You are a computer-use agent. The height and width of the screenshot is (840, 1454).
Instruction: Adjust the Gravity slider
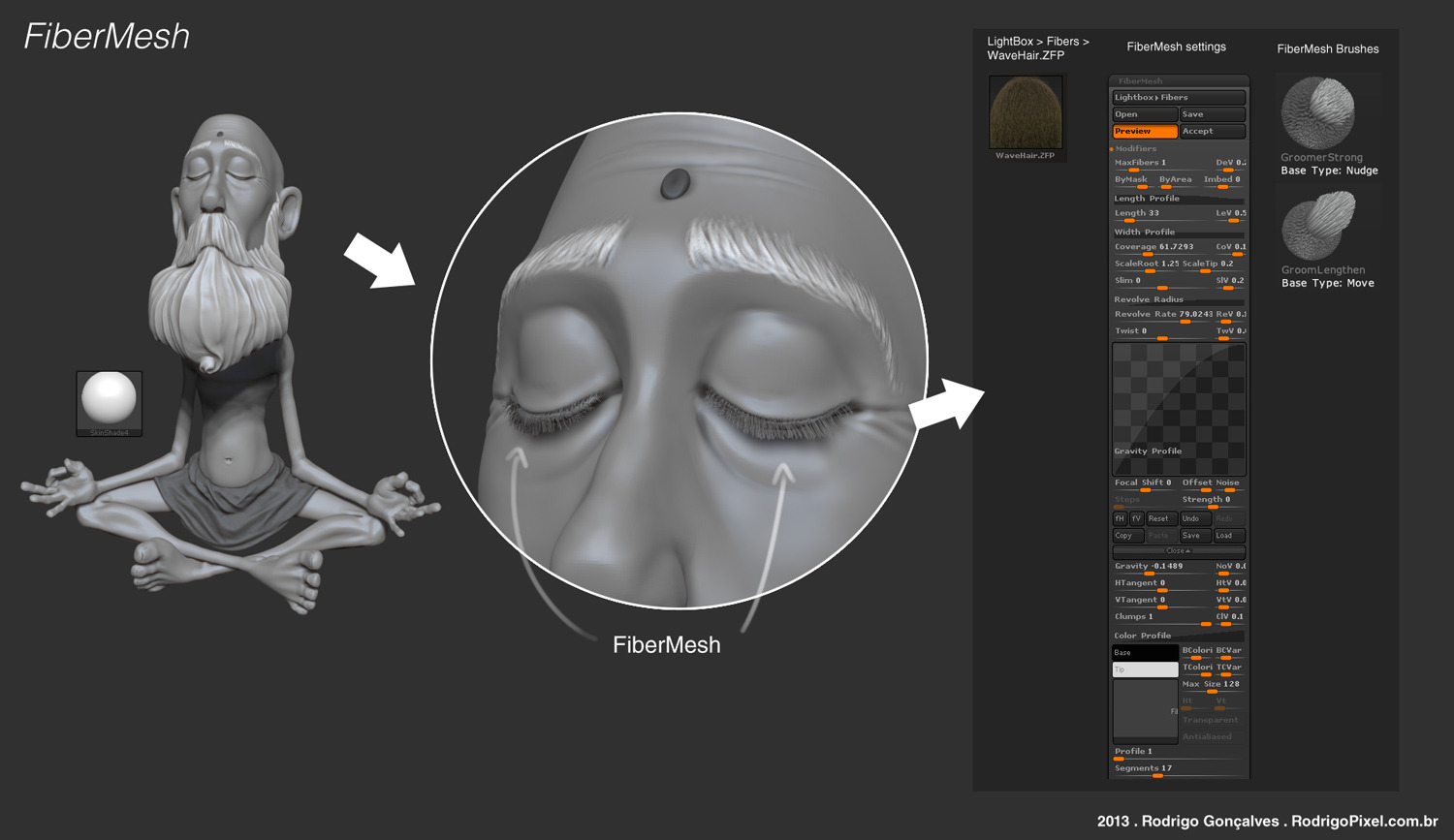pos(1161,568)
